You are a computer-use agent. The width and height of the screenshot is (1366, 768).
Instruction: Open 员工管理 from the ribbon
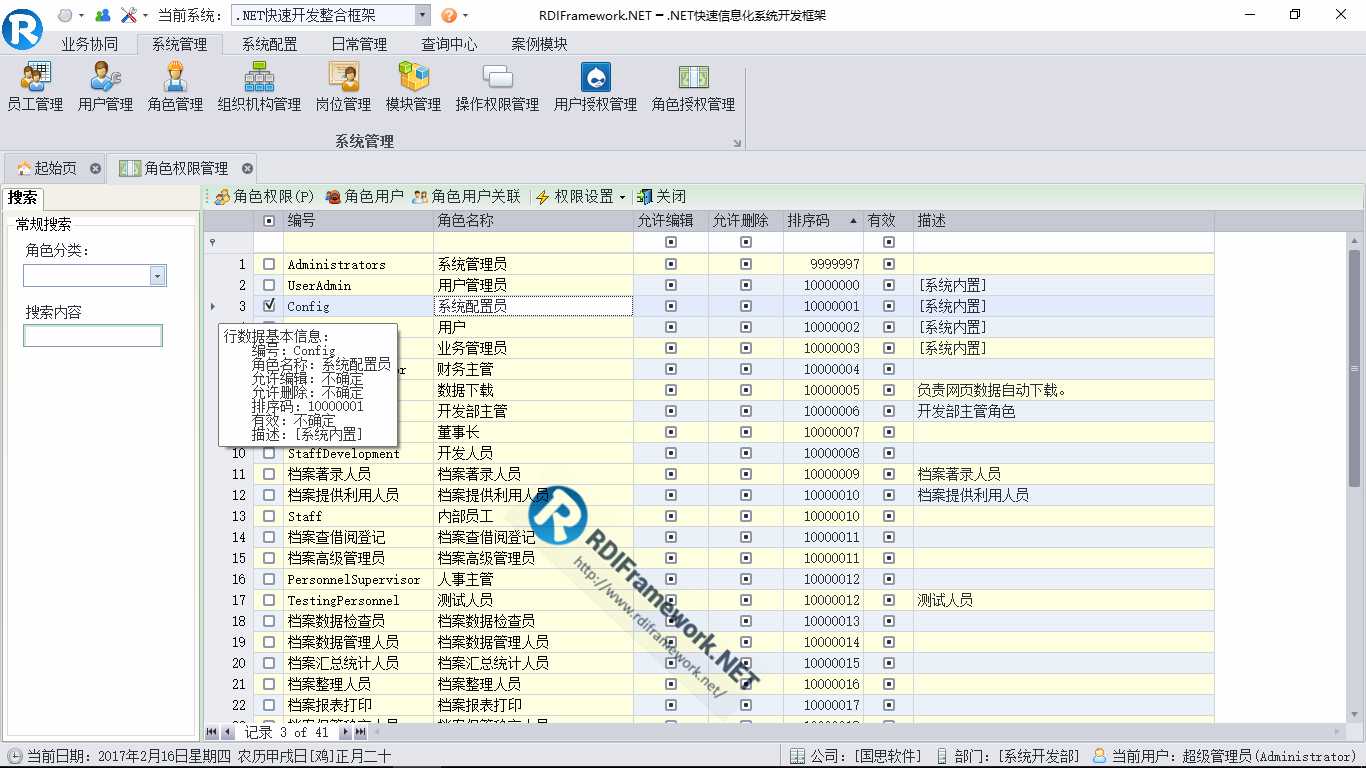tap(35, 87)
